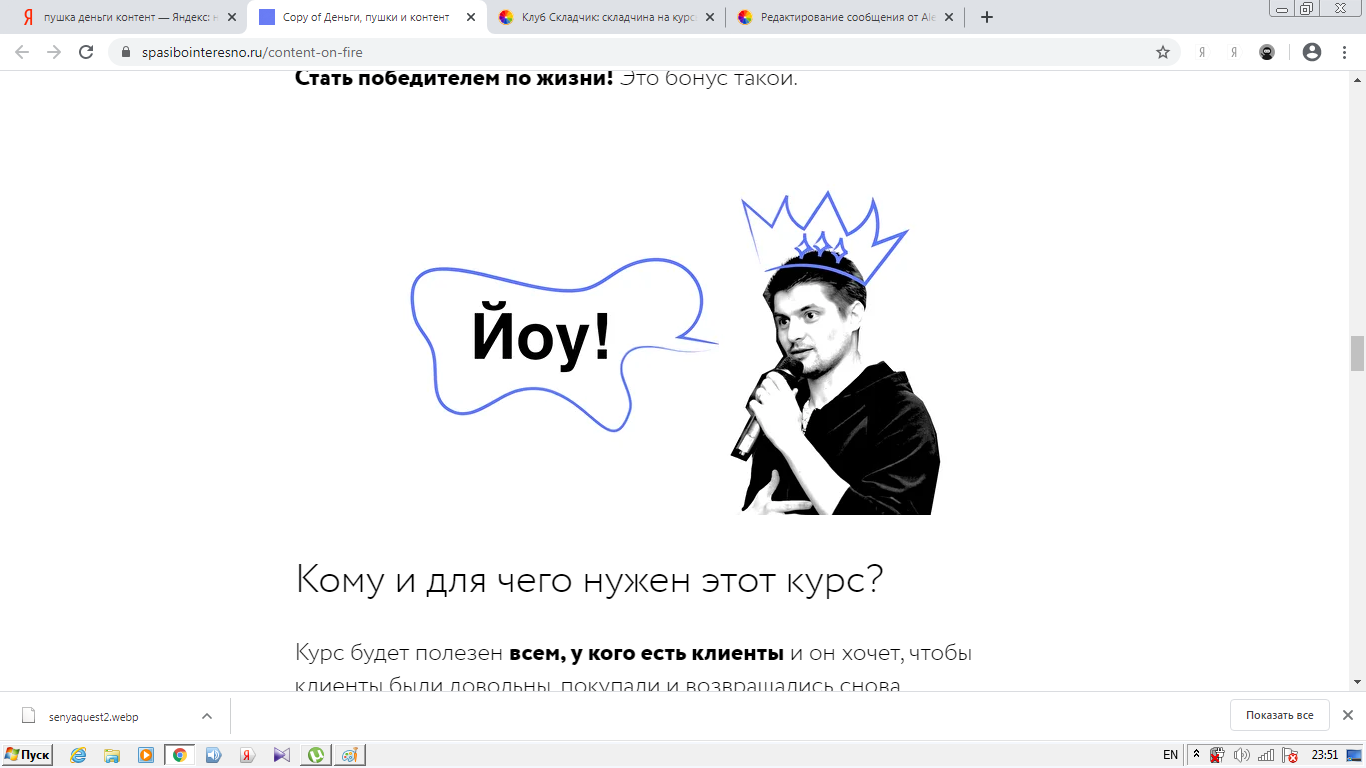Click the power plug tray icon

1217,755
